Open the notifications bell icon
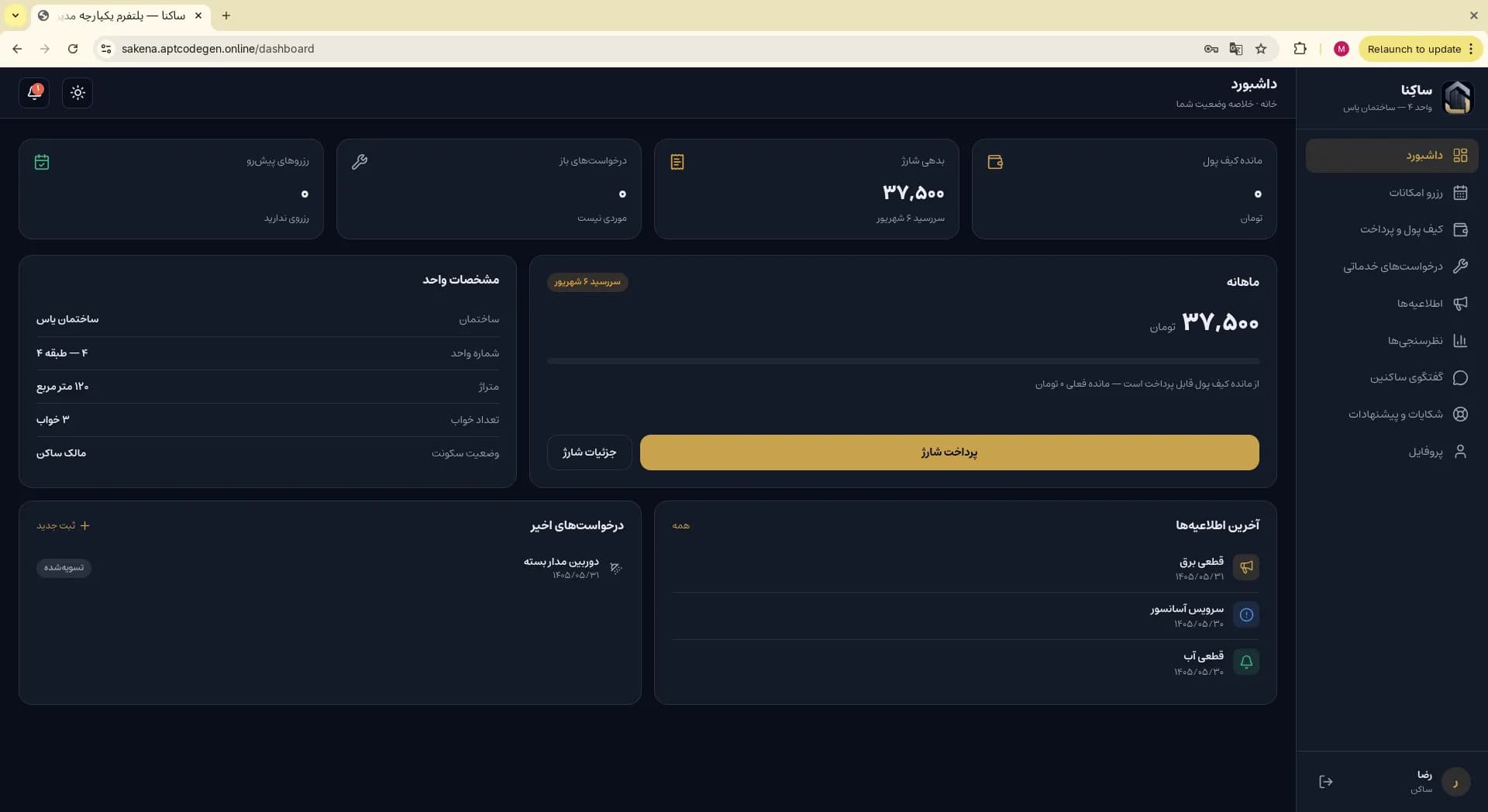This screenshot has width=1488, height=812. (34, 93)
